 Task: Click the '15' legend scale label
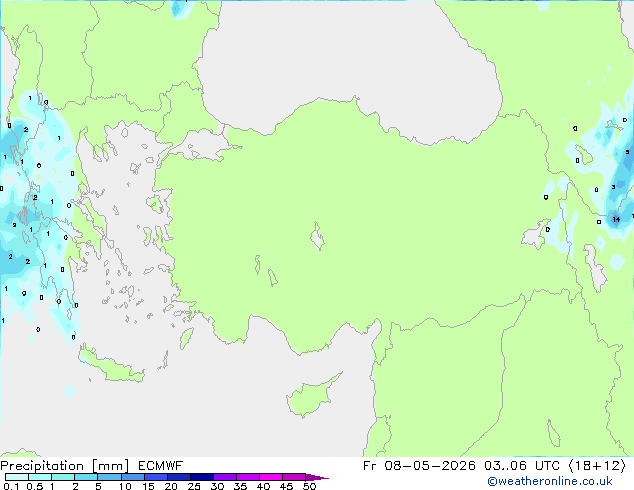tap(148, 486)
